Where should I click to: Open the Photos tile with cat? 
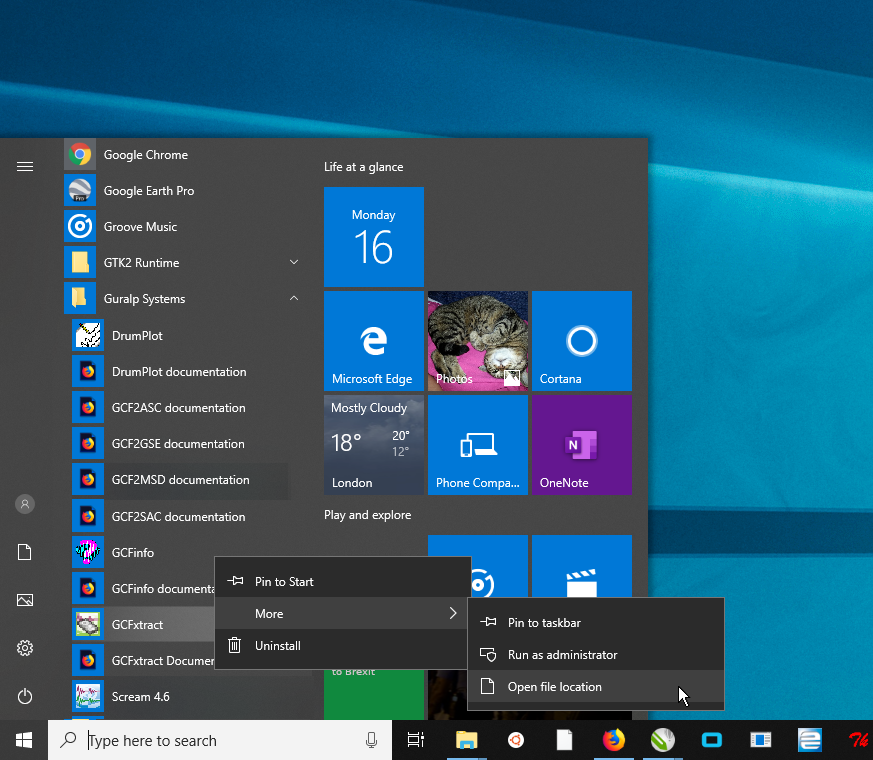pos(478,341)
